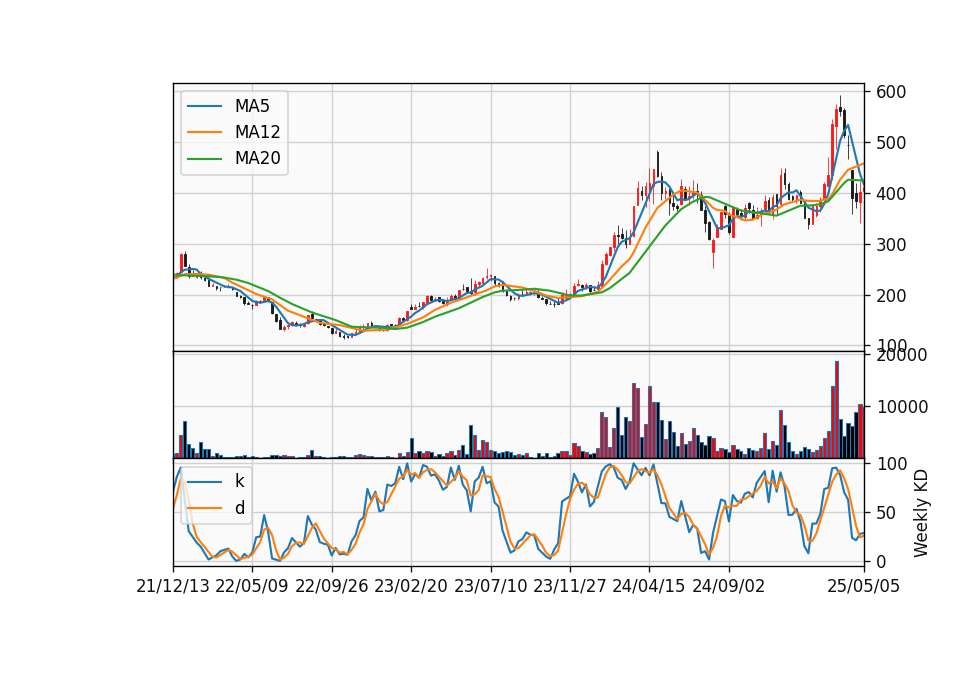Click the 500 price axis label

[x=891, y=143]
